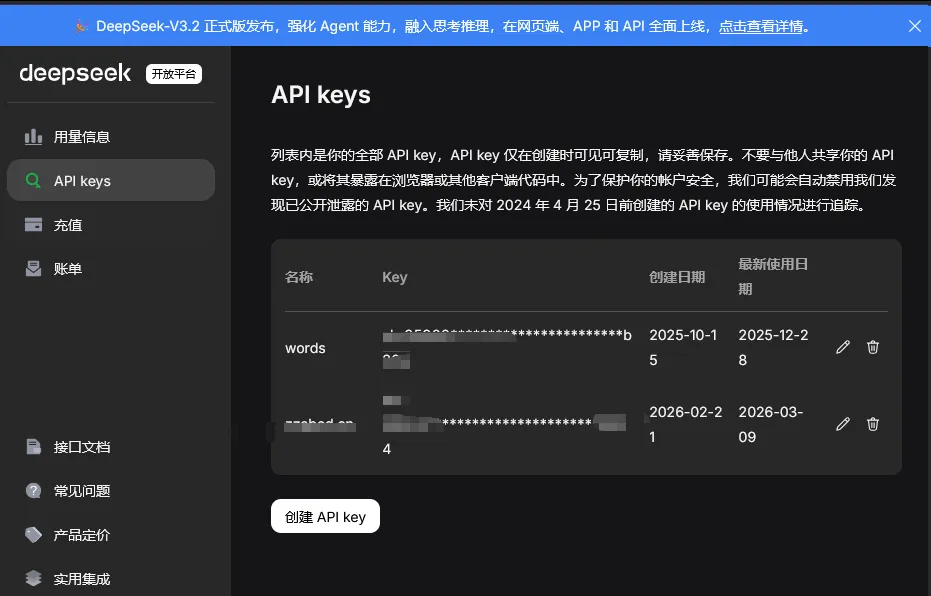Viewport: 931px width, 596px height.
Task: Edit the words API key name
Action: [x=843, y=347]
